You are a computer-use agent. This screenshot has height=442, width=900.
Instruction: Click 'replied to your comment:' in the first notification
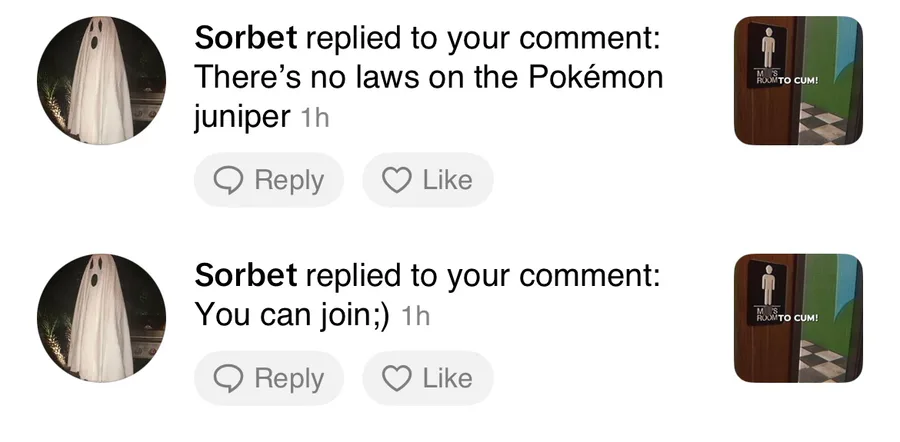pyautogui.click(x=483, y=39)
